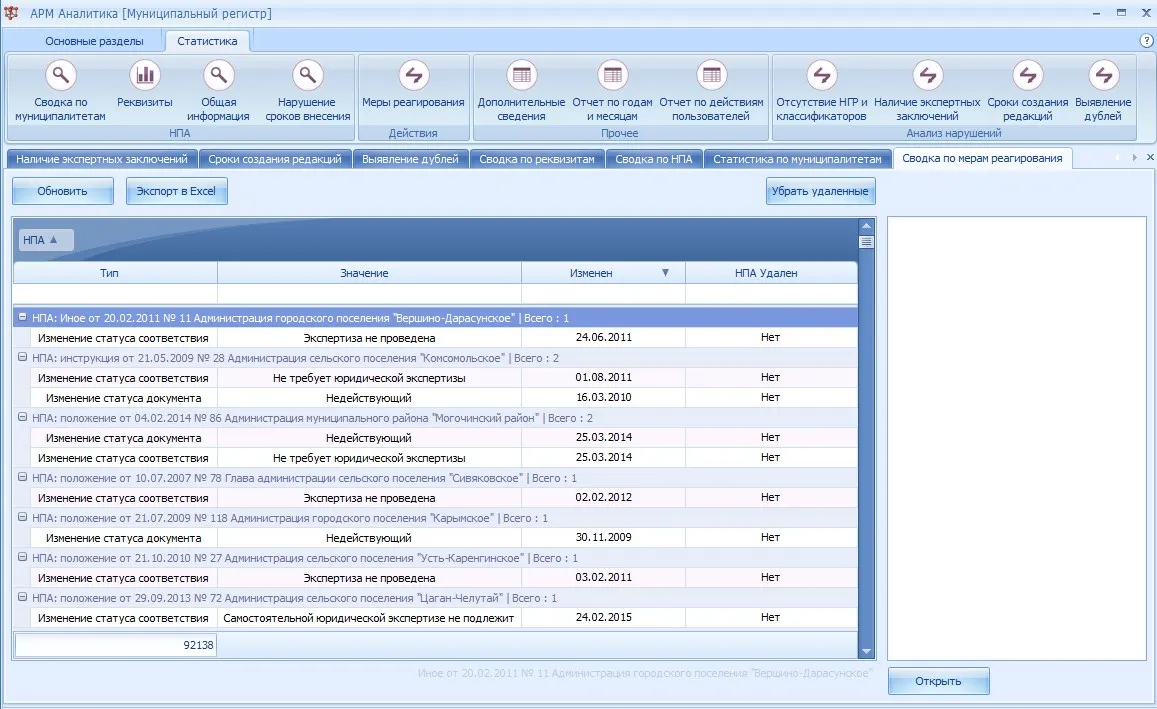Sort by Значение column header
This screenshot has width=1157, height=709.
369,273
